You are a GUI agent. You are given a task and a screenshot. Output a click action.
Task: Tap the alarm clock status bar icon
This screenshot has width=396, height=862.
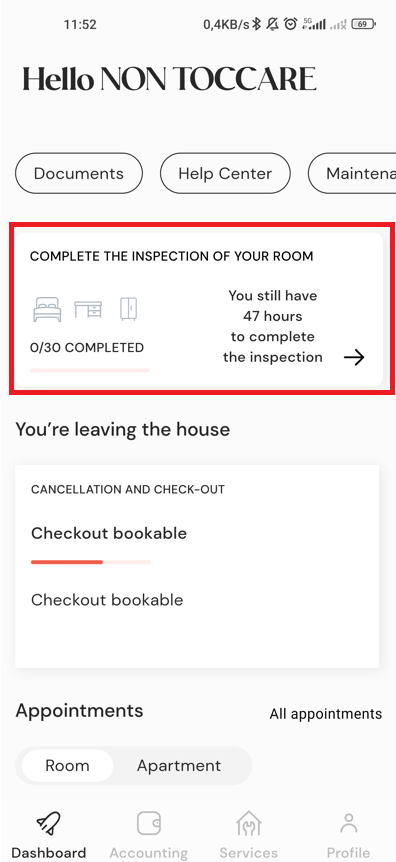tap(290, 24)
